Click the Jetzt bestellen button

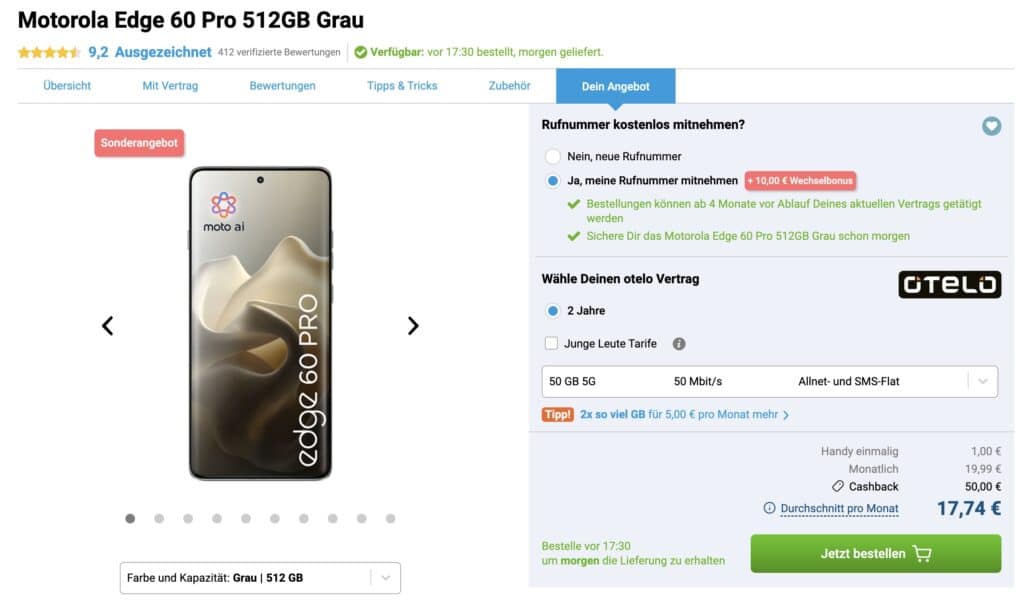(875, 553)
